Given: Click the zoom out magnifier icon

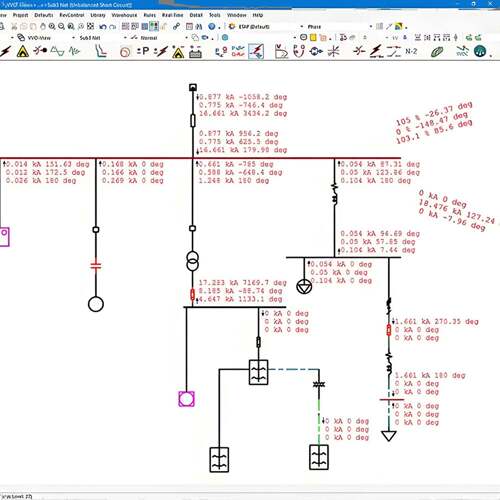Looking at the screenshot, I should tap(61, 26).
